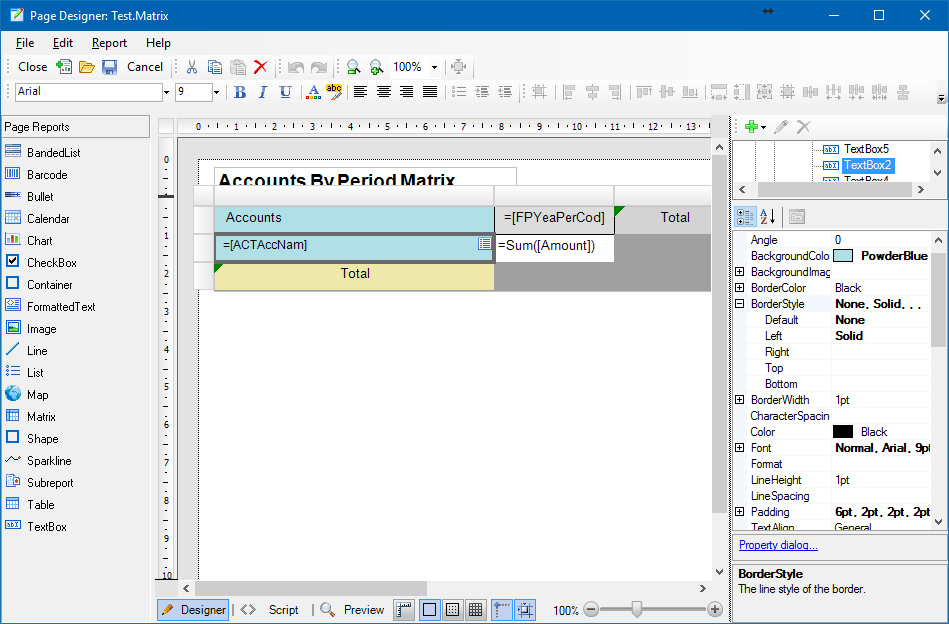Click the zoom-out minus button
This screenshot has height=624, width=949.
click(x=591, y=609)
